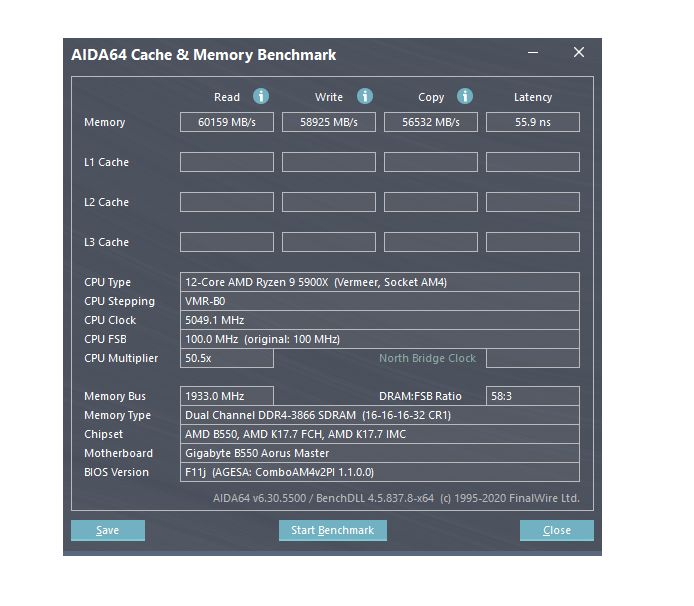This screenshot has width=694, height=606.
Task: Click the CPU FSB value 100.0 MHz
Action: point(380,339)
